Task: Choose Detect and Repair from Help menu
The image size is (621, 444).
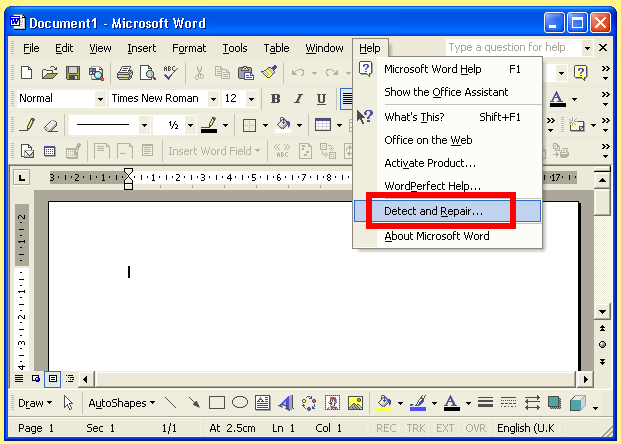Action: coord(448,211)
